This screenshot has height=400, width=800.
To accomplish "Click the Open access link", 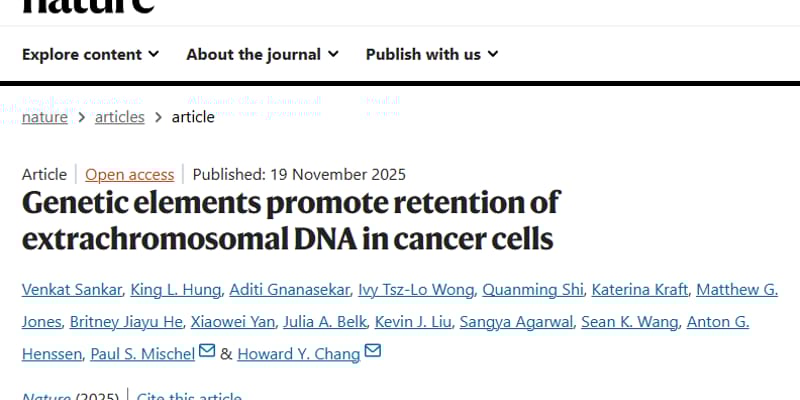I will pyautogui.click(x=129, y=174).
